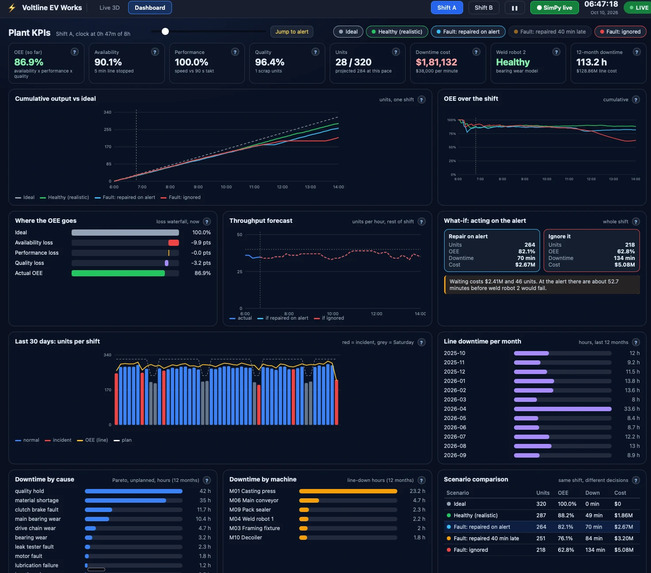Show help for Cumulative output vs ideal
The width and height of the screenshot is (651, 573).
[421, 100]
